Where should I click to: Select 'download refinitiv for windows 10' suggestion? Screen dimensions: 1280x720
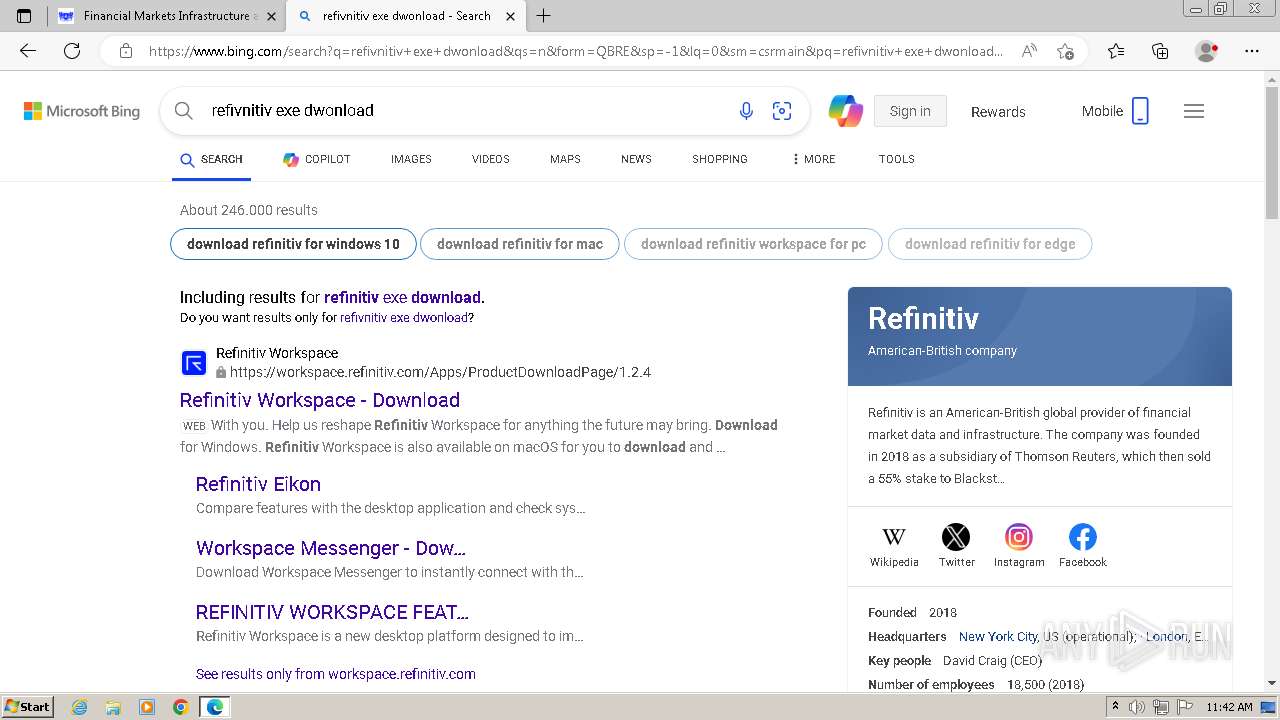(293, 244)
